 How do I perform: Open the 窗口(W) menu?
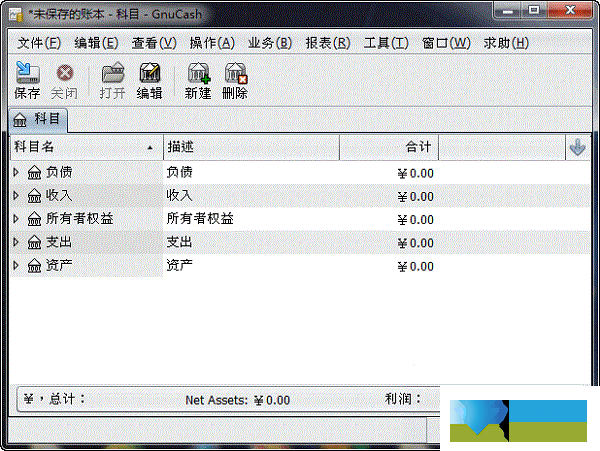click(446, 43)
